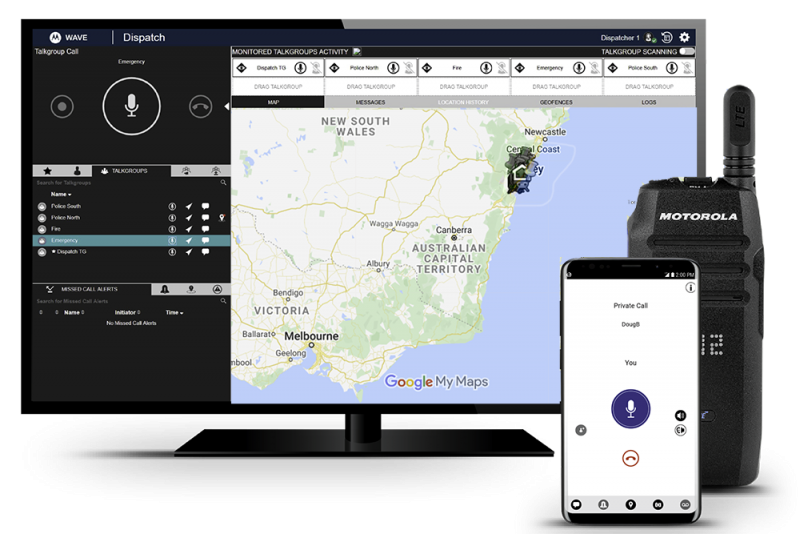Switch to the LOGS tab

649,102
